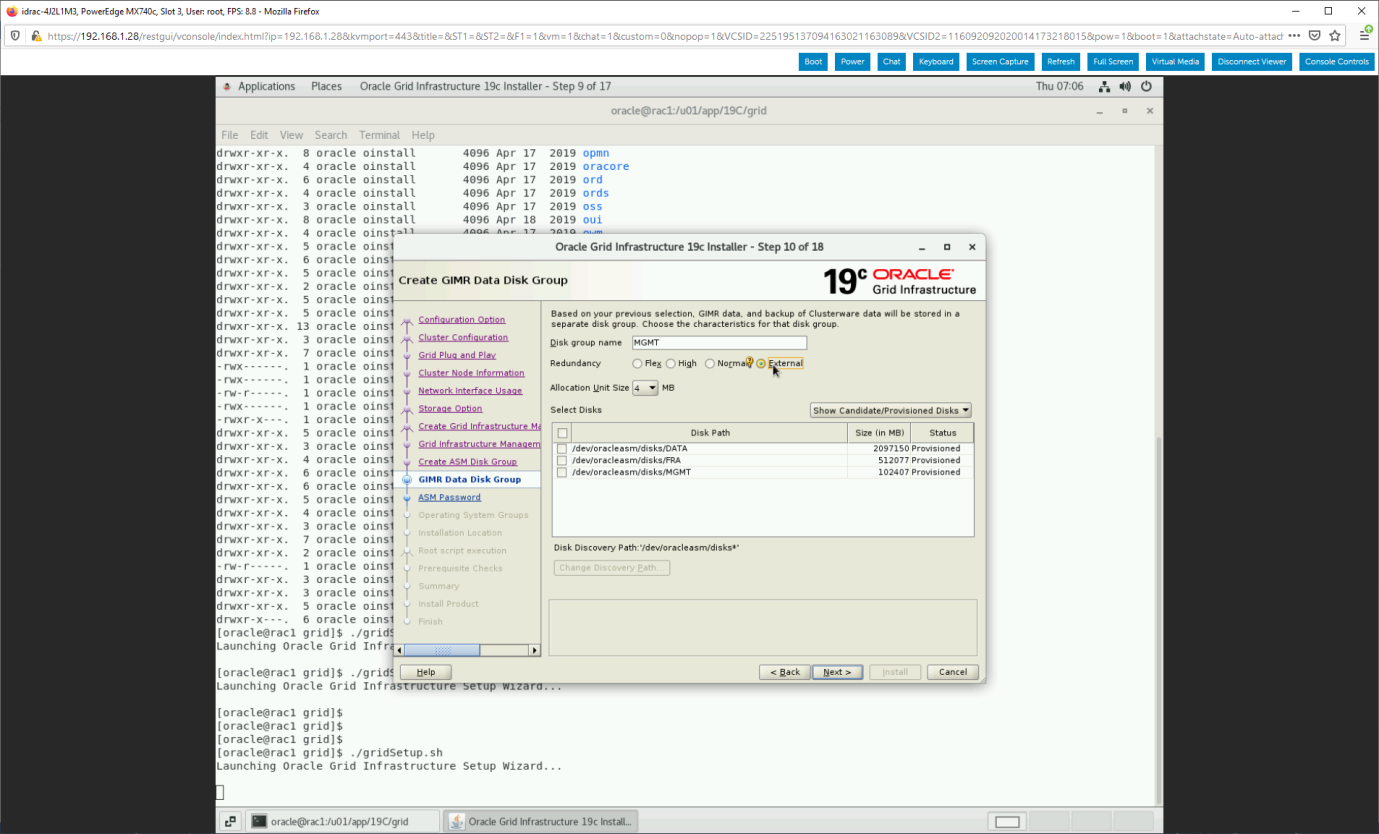Toggle the select-all disks header checkbox

point(563,433)
